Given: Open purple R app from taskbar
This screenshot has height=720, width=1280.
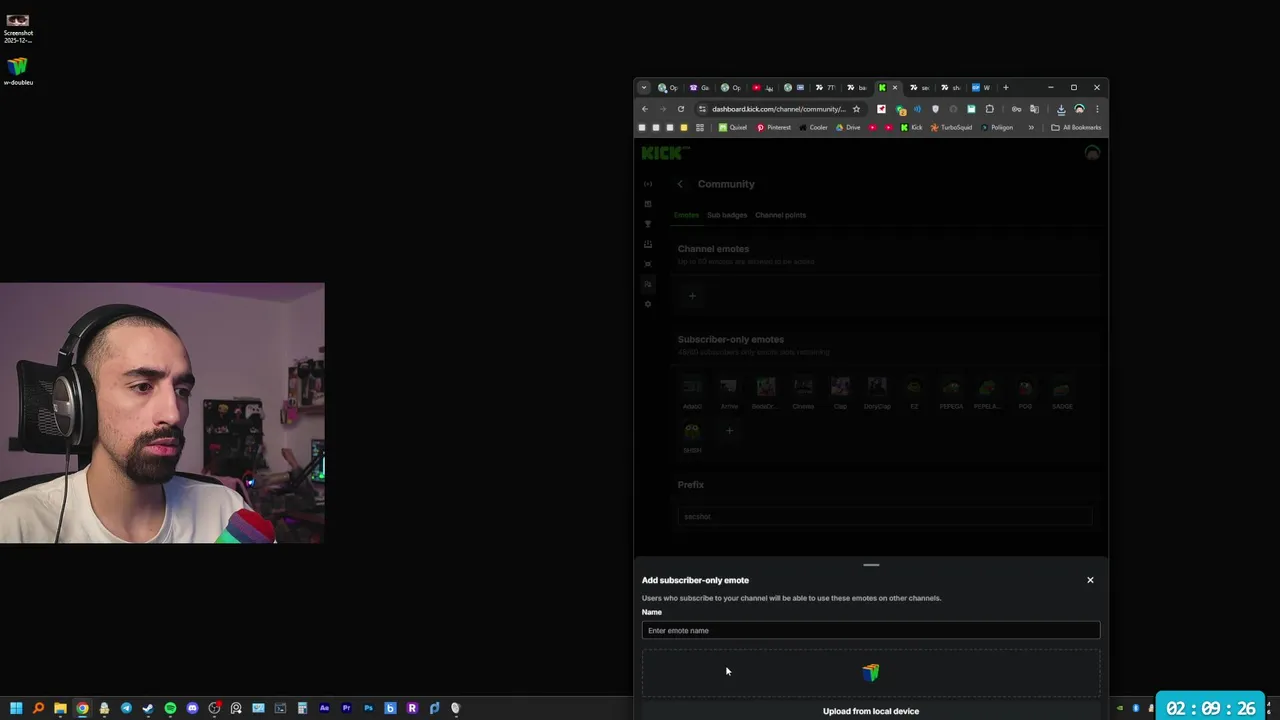Looking at the screenshot, I should [x=412, y=708].
